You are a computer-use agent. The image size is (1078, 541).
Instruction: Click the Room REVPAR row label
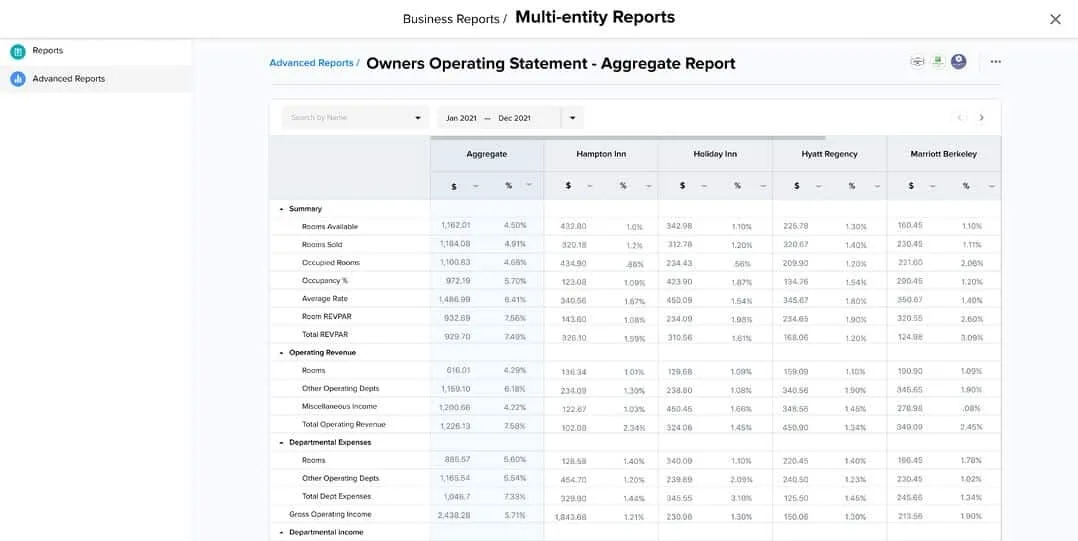coord(327,317)
